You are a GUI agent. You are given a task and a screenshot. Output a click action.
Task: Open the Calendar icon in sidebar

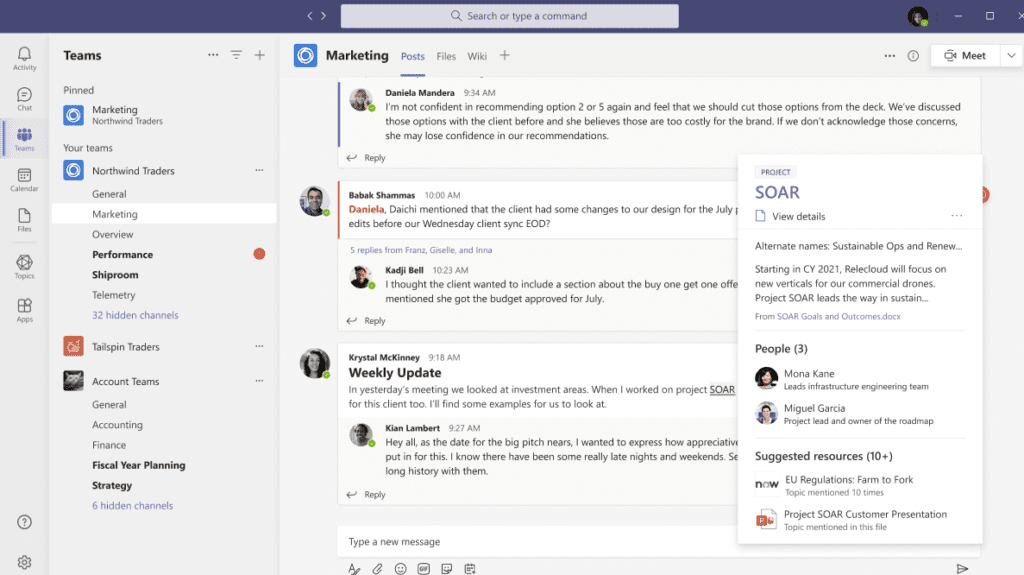click(x=24, y=180)
